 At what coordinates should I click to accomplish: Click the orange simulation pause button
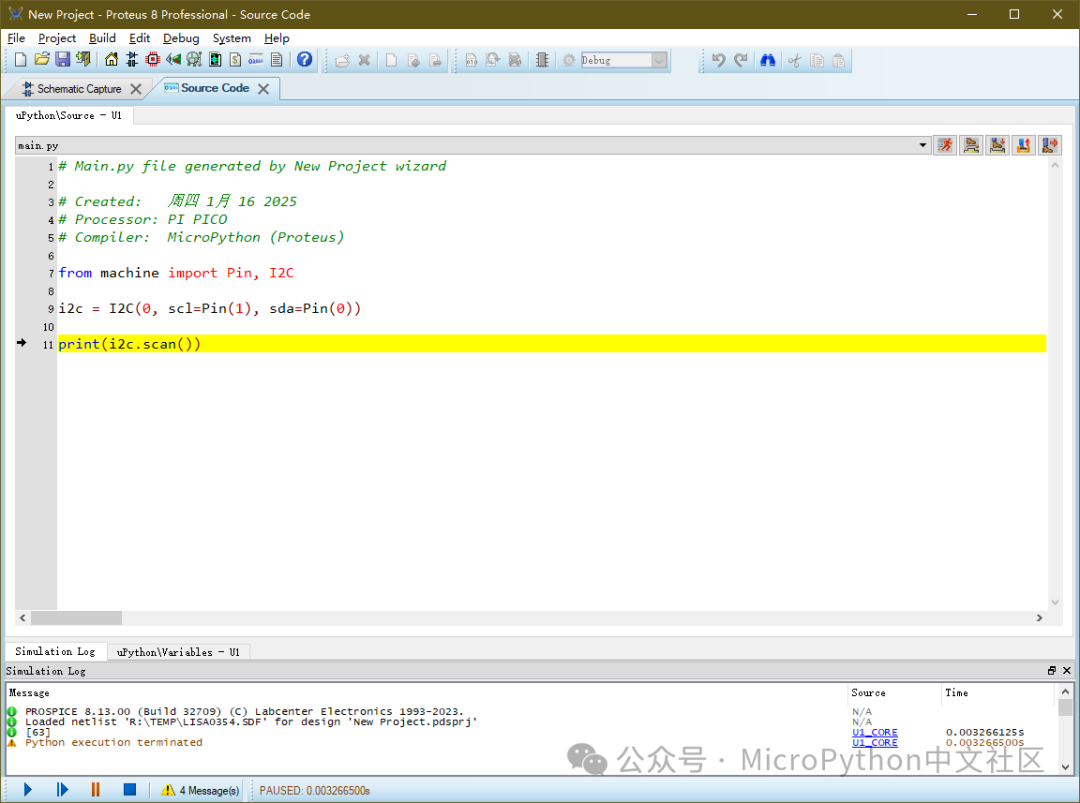95,789
